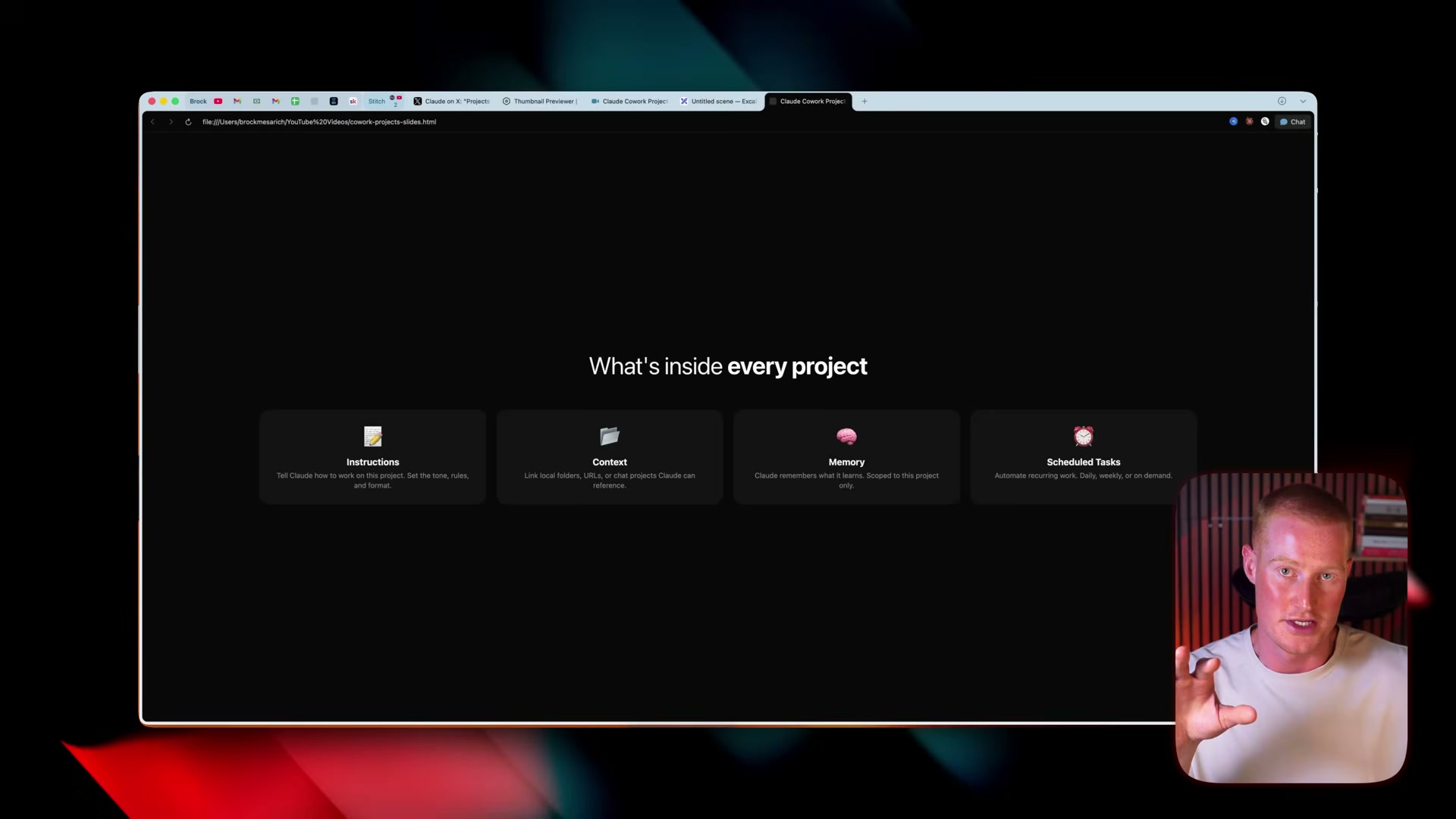Click the 'Instructions' card title

click(x=372, y=462)
